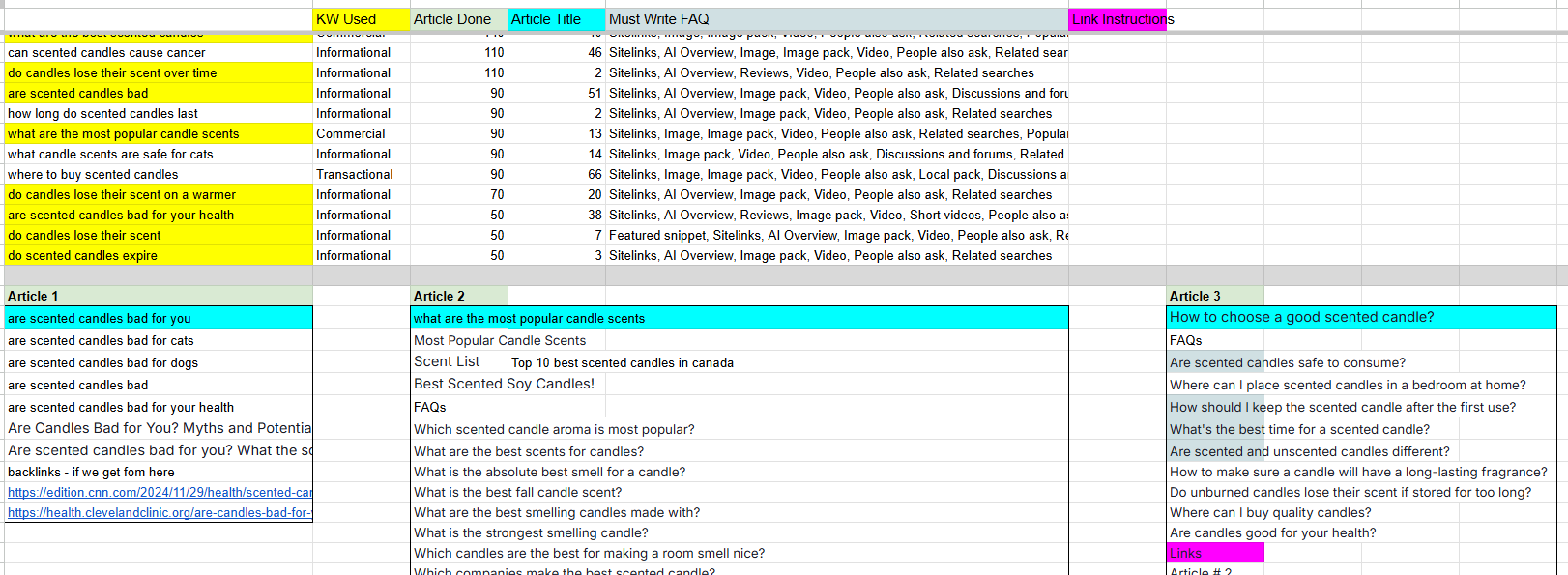Select the 'KW Used' header cell
This screenshot has height=575, width=1568.
click(x=362, y=19)
